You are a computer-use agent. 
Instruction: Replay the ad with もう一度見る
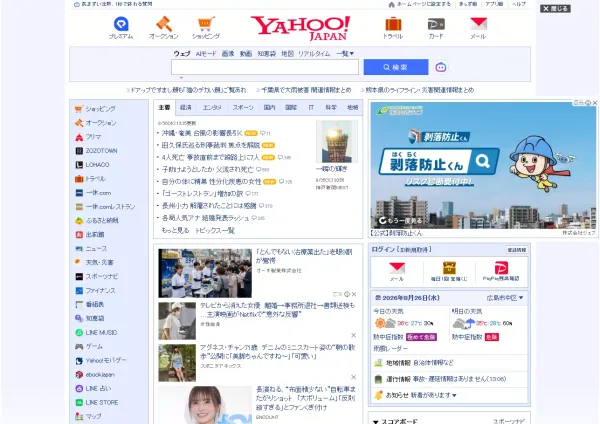(x=400, y=220)
